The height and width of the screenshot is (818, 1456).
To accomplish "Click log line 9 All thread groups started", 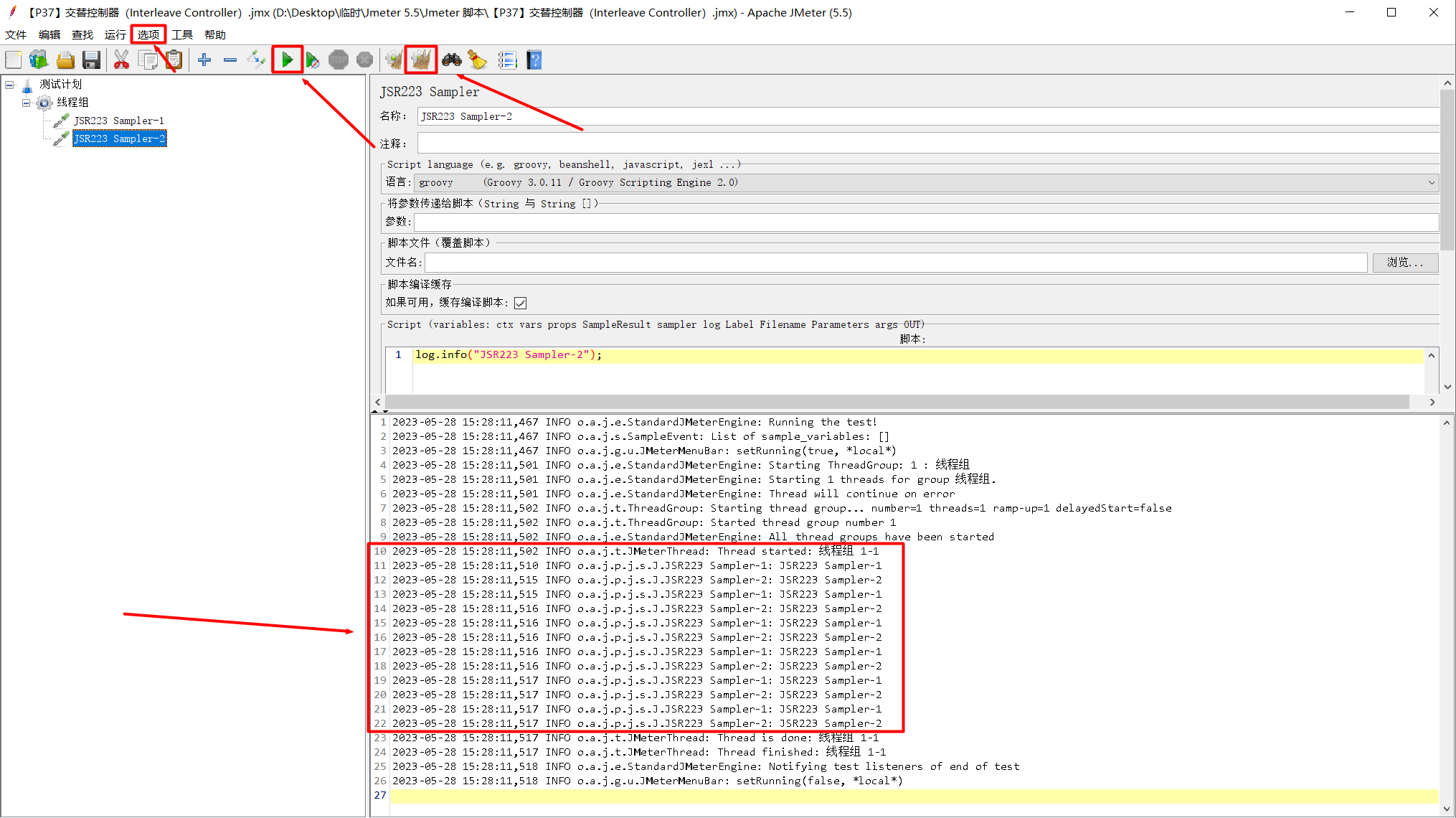I will tap(693, 537).
